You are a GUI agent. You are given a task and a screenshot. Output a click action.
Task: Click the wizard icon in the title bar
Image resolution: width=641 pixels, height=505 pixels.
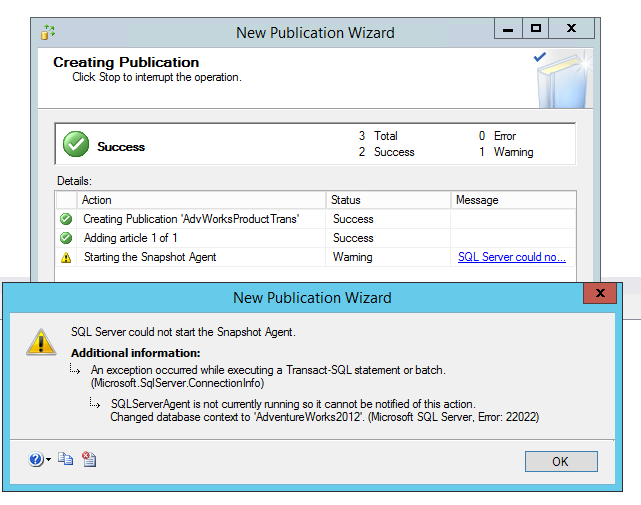click(47, 32)
